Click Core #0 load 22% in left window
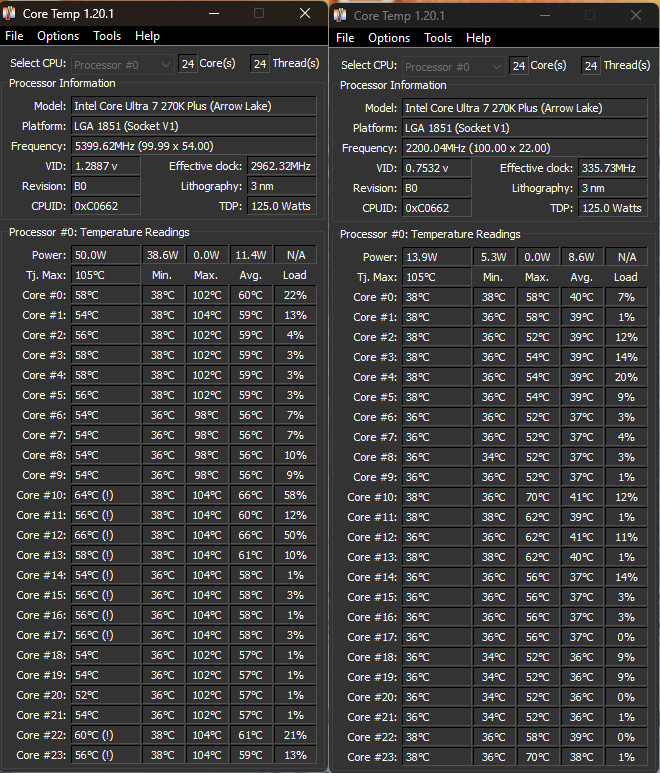The width and height of the screenshot is (660, 773). 295,295
